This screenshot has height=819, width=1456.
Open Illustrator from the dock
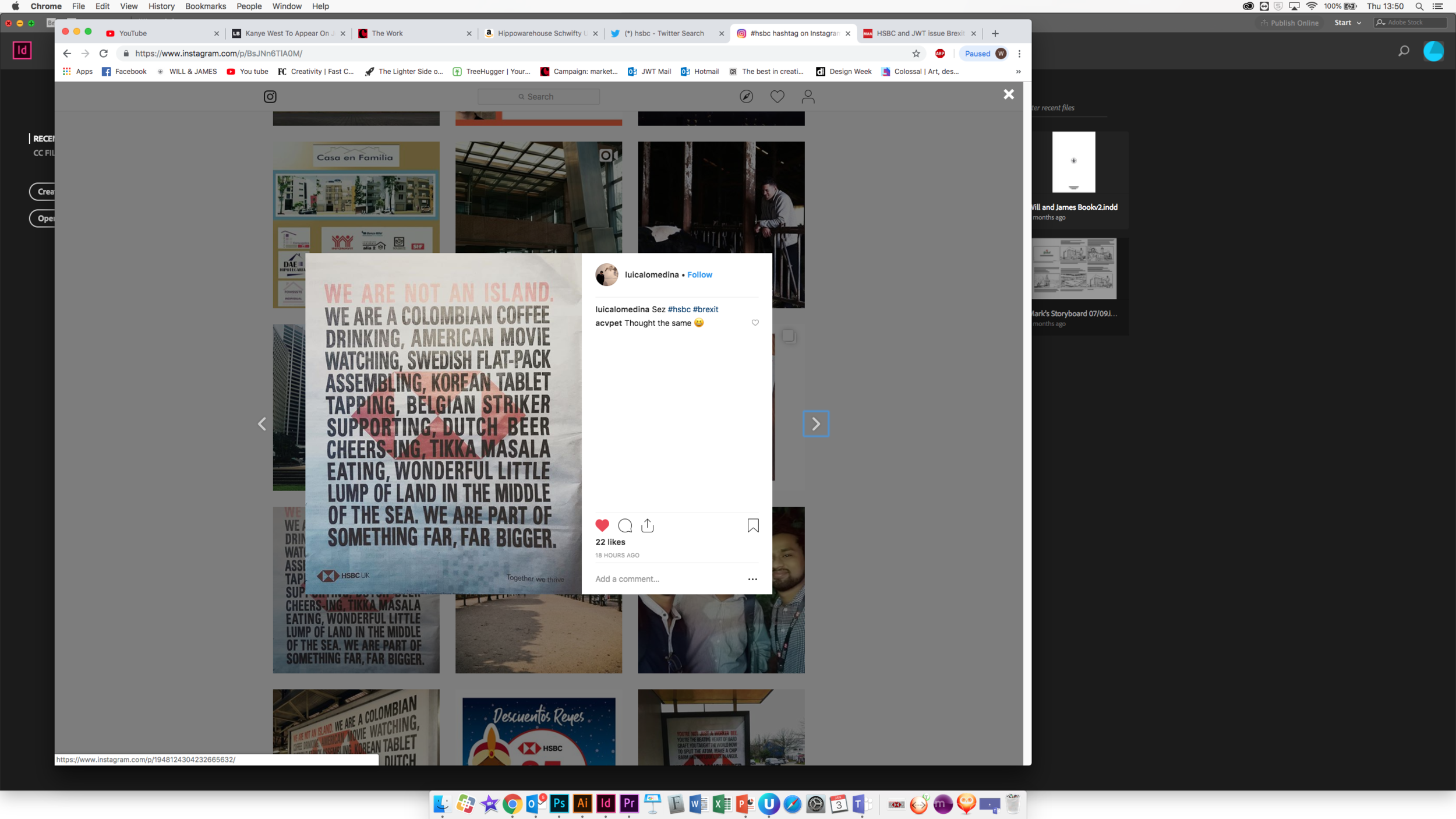tap(582, 804)
